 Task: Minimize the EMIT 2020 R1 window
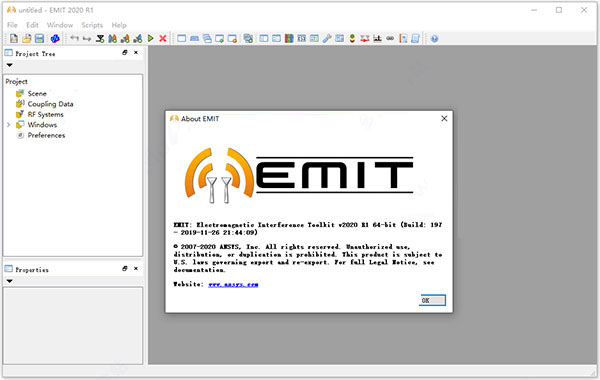coord(534,10)
